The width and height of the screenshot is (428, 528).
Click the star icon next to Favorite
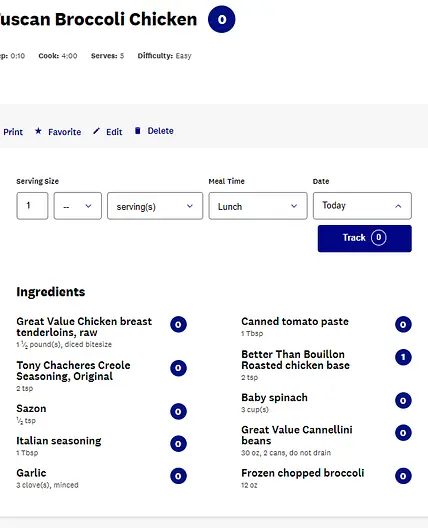(x=38, y=131)
